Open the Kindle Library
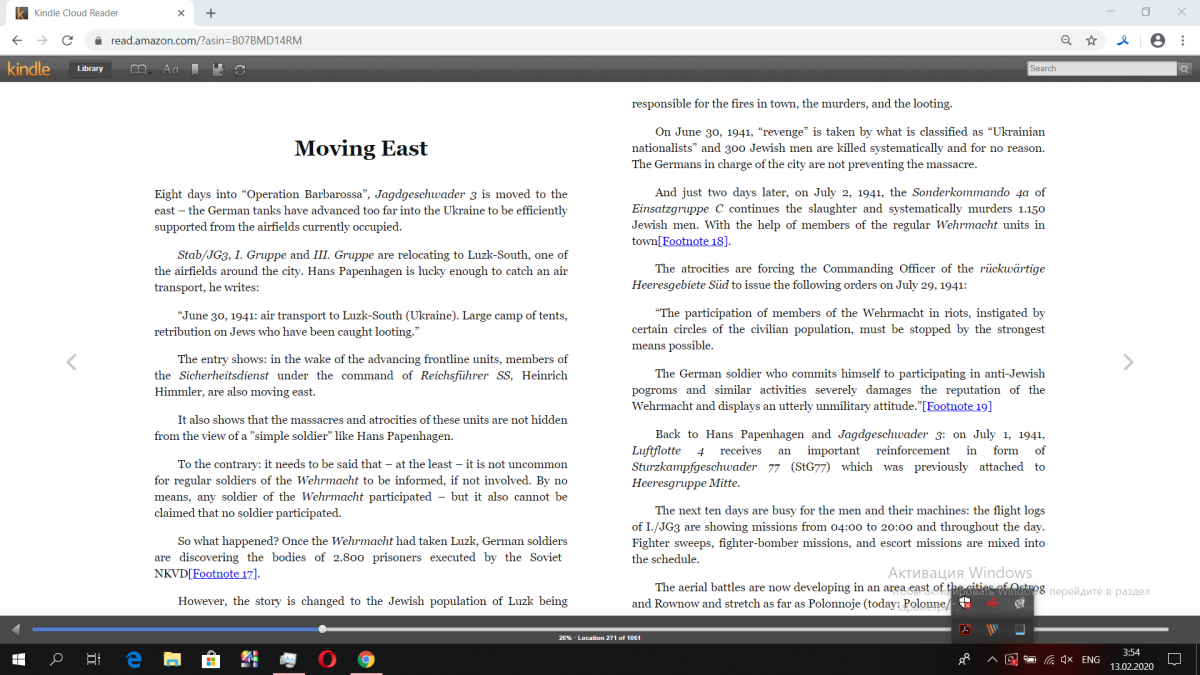This screenshot has width=1200, height=675. pyautogui.click(x=90, y=69)
